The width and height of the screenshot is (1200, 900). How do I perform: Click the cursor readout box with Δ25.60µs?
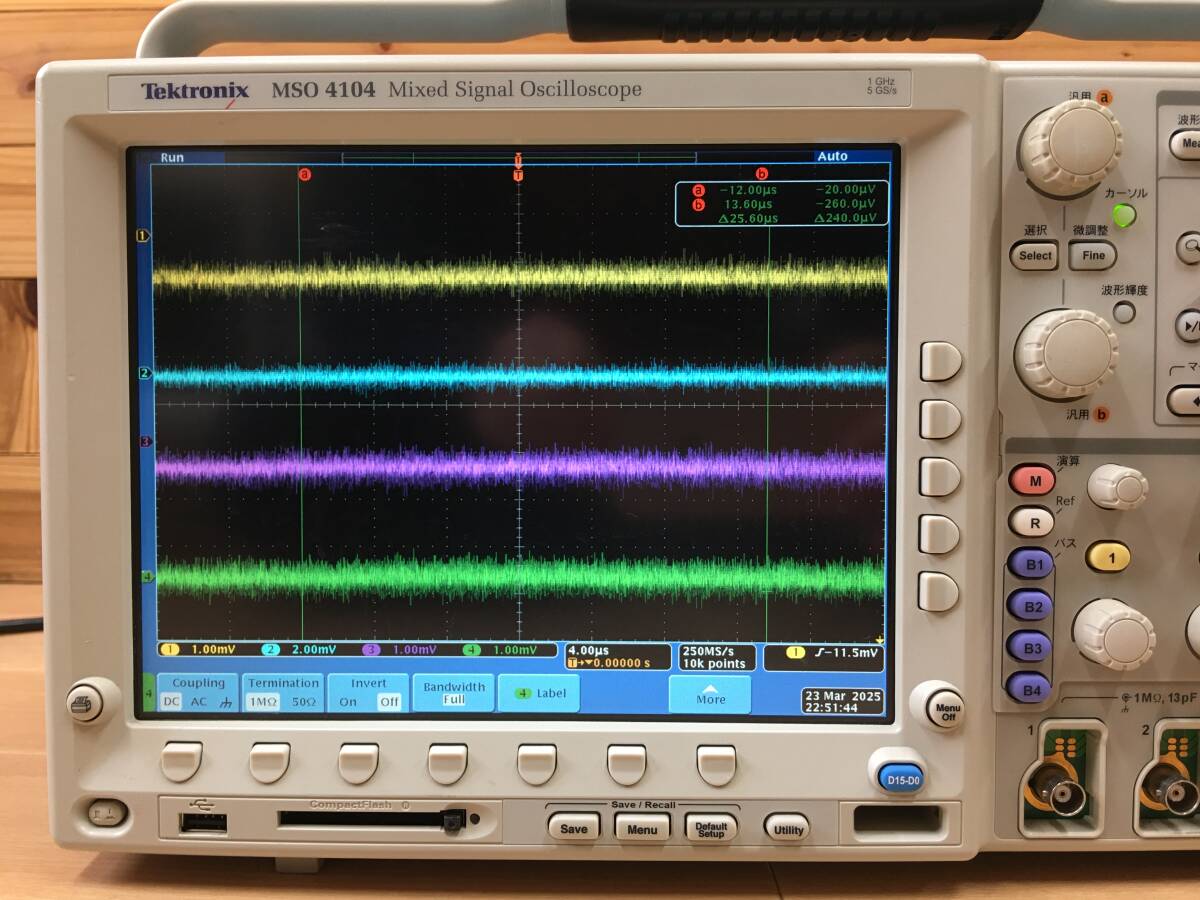tap(780, 203)
